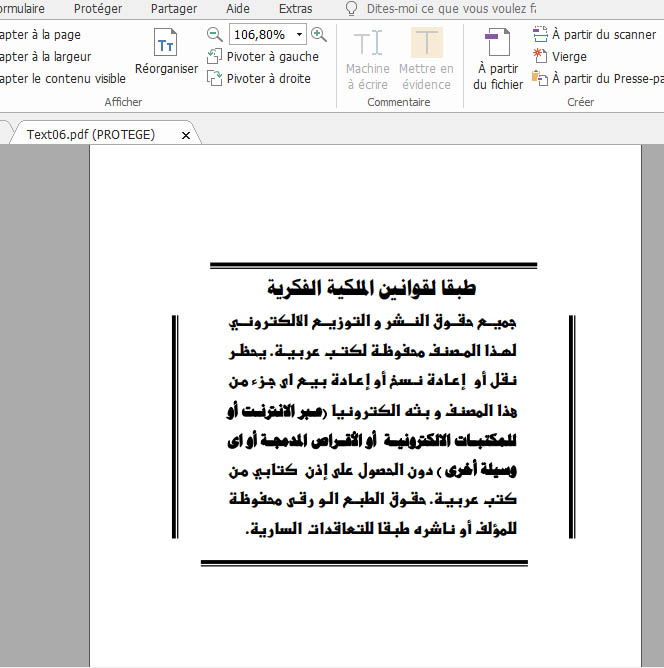664x668 pixels.
Task: Close the Text06.pdf tab
Action: pos(186,135)
